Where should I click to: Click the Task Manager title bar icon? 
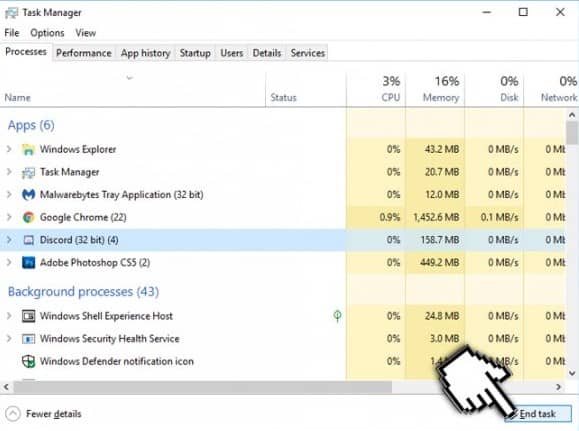click(11, 13)
